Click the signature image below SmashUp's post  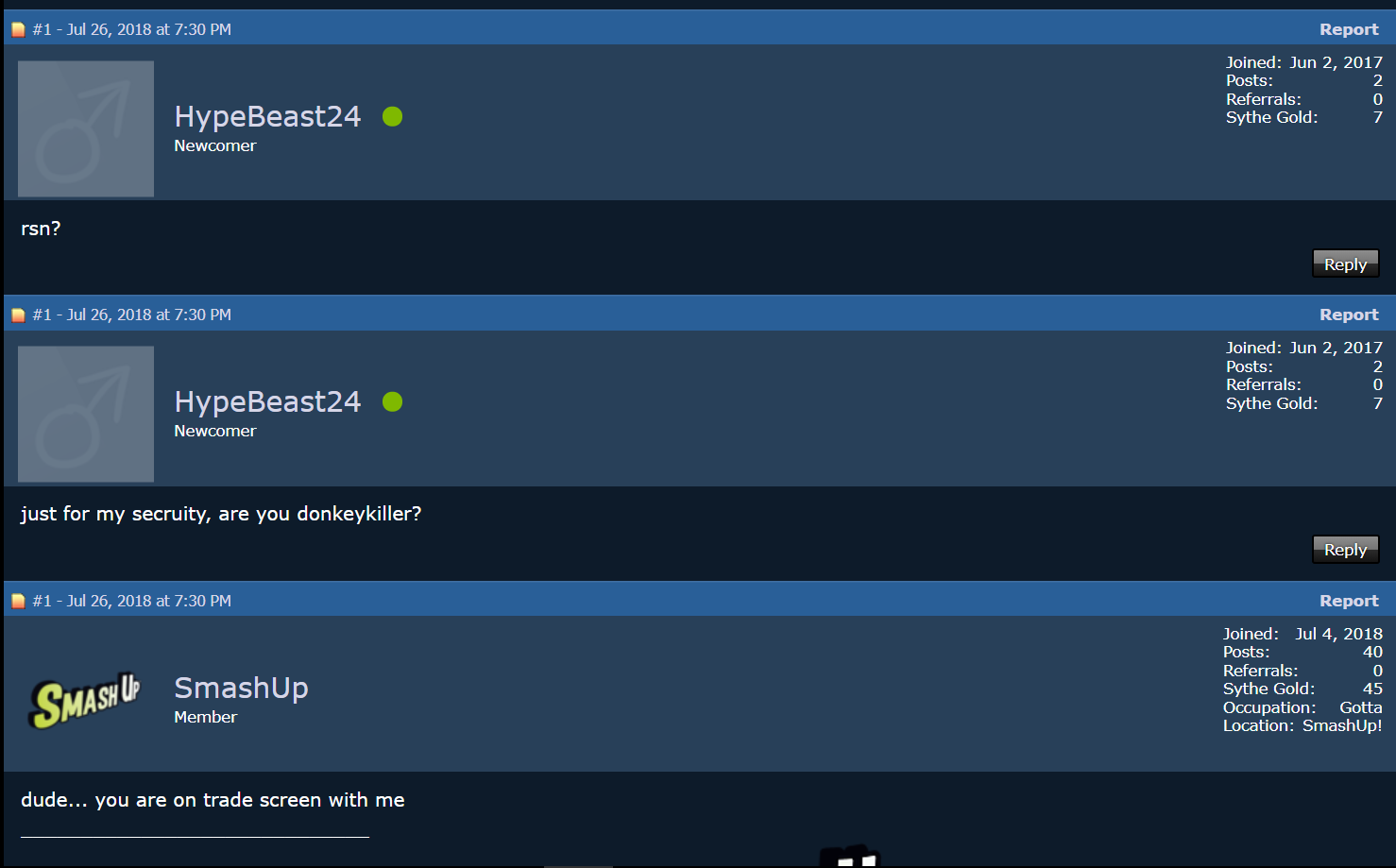point(850,856)
